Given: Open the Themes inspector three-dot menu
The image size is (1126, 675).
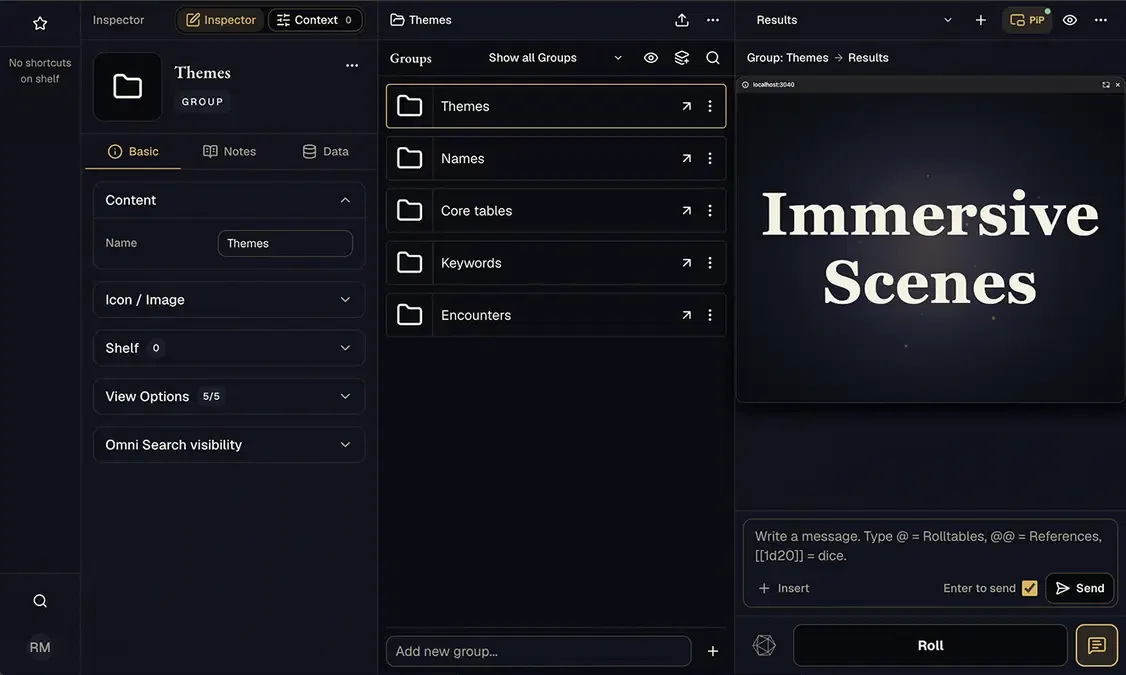Looking at the screenshot, I should (x=352, y=65).
